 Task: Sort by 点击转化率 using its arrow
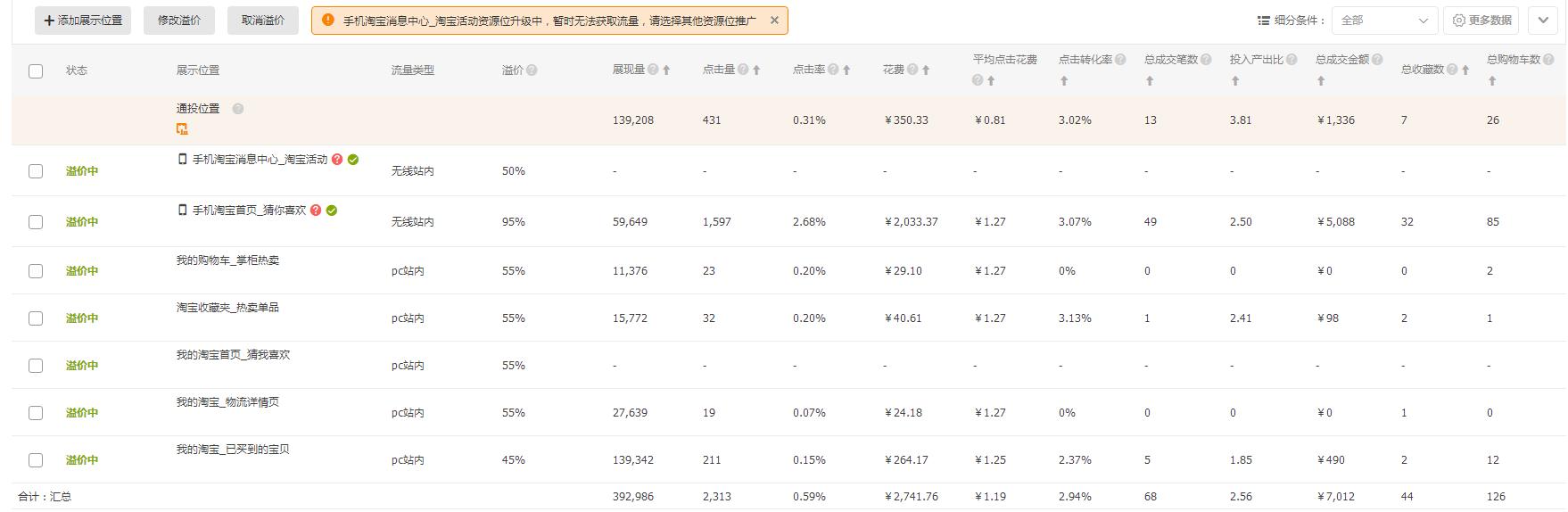[1064, 80]
